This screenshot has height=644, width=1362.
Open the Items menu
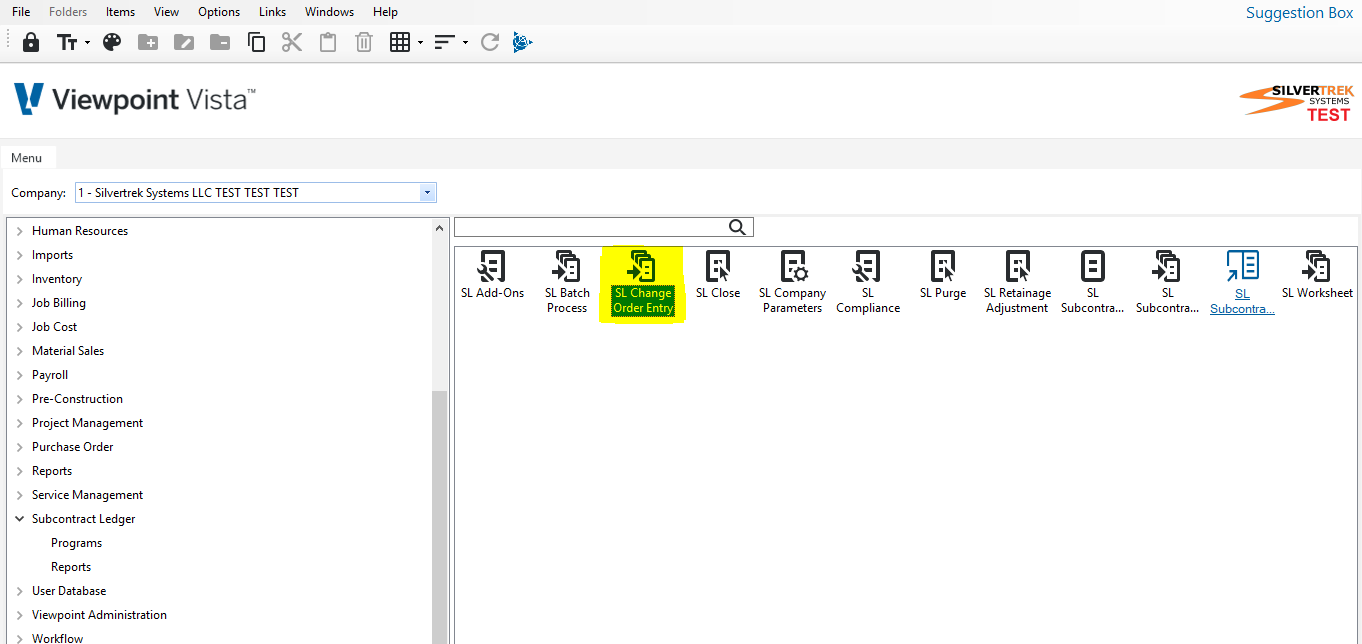(x=120, y=12)
